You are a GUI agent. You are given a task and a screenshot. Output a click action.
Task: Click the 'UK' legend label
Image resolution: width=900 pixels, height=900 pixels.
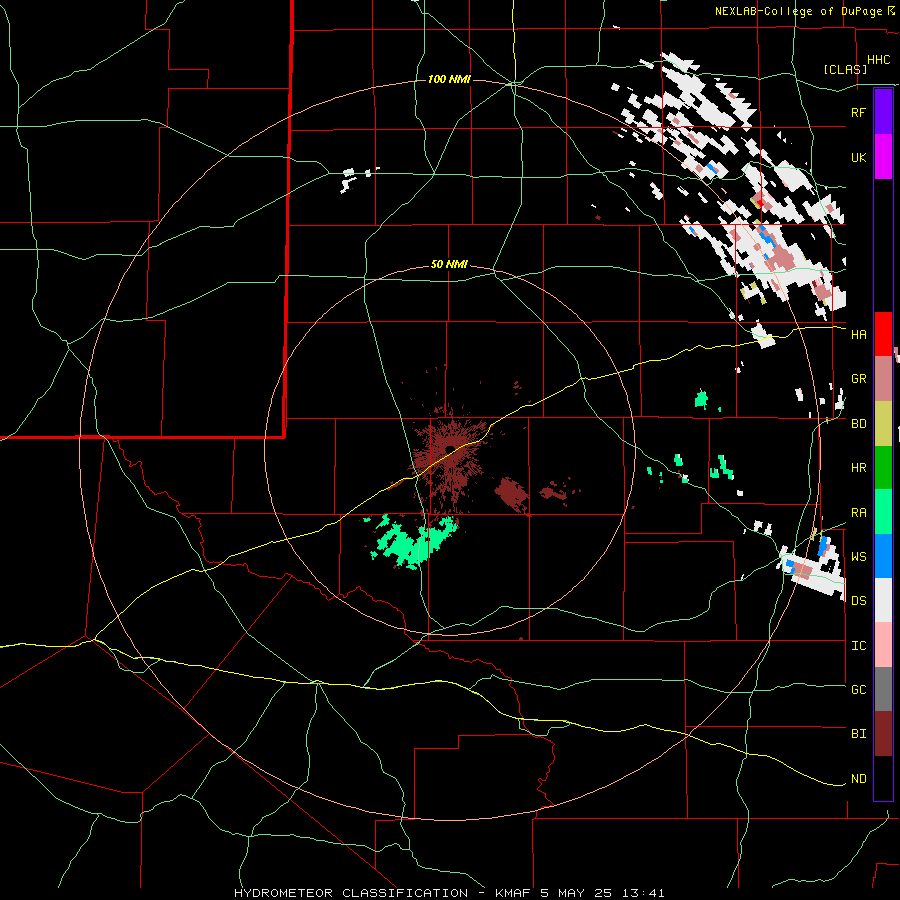point(858,157)
